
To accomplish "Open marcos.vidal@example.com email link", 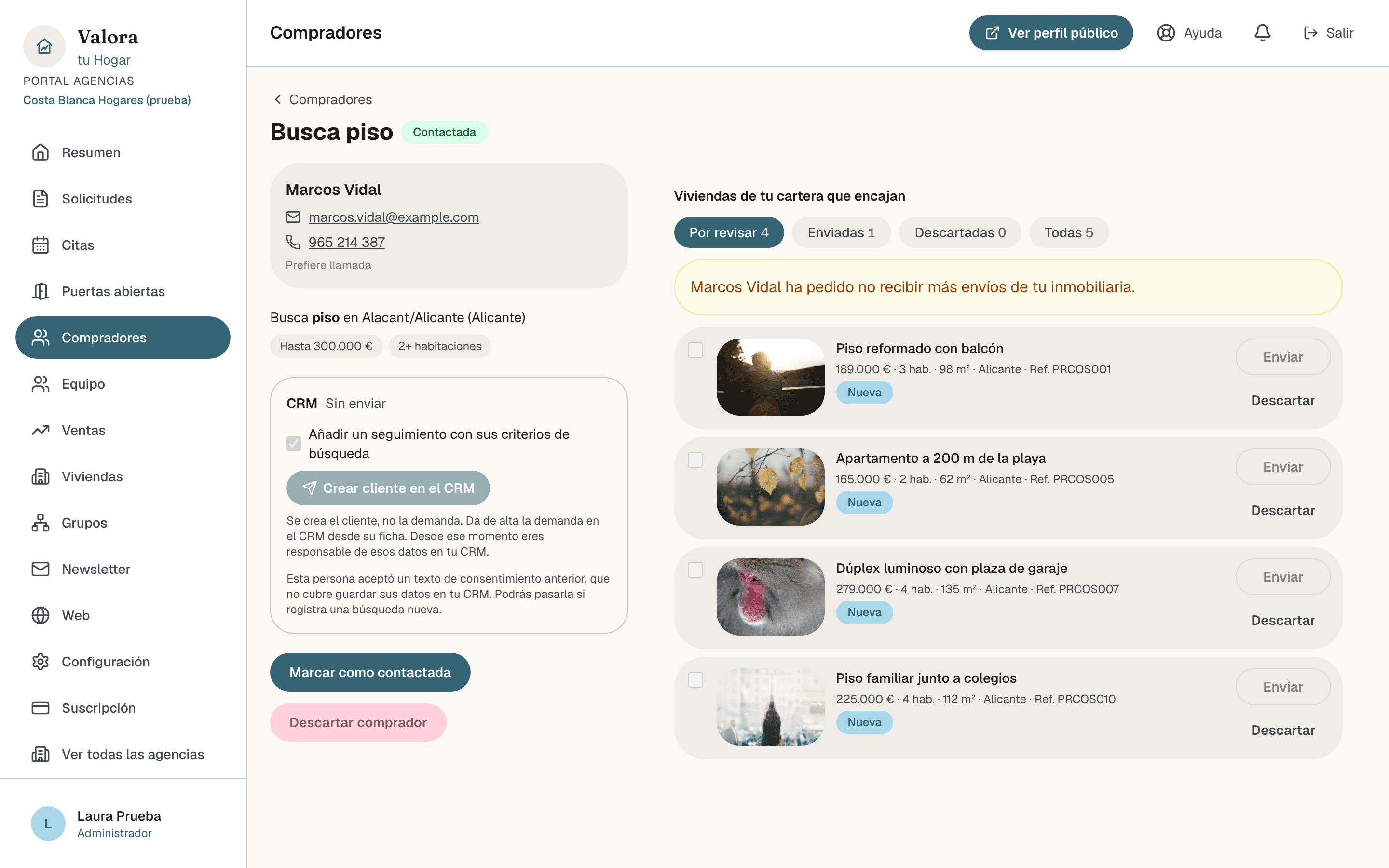I will [x=394, y=217].
